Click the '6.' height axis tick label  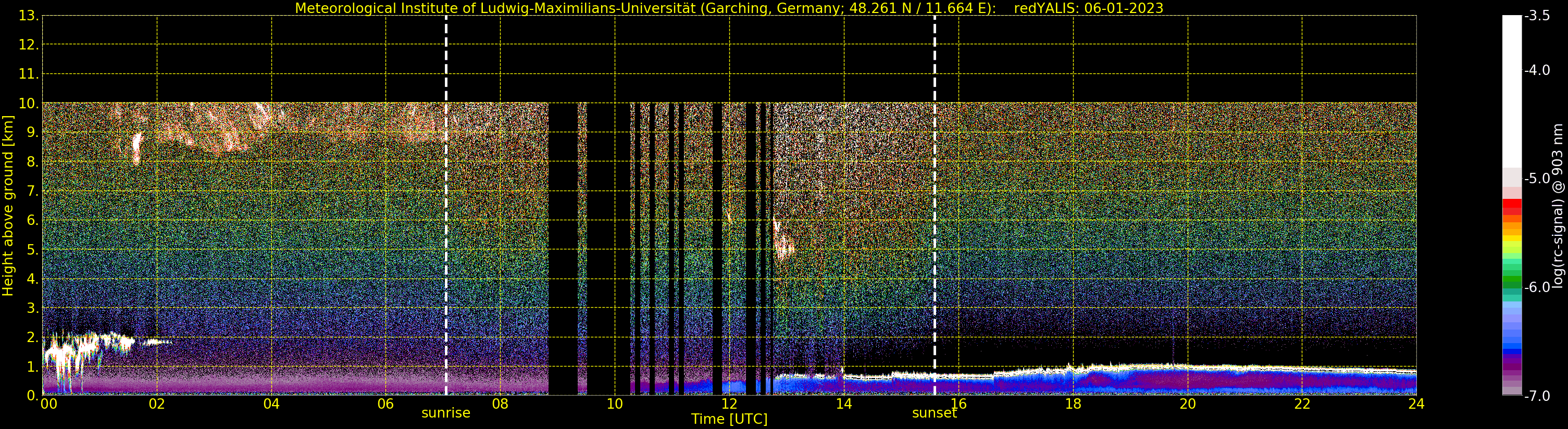pyautogui.click(x=33, y=220)
